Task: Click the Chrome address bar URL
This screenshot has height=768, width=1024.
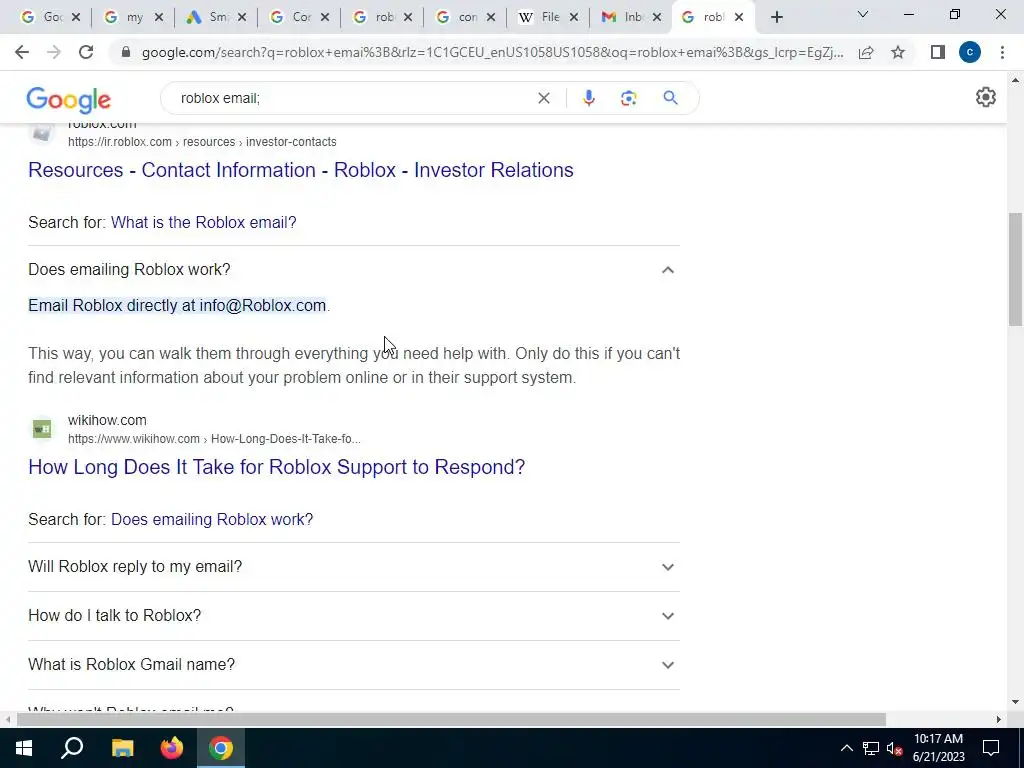Action: click(x=492, y=52)
